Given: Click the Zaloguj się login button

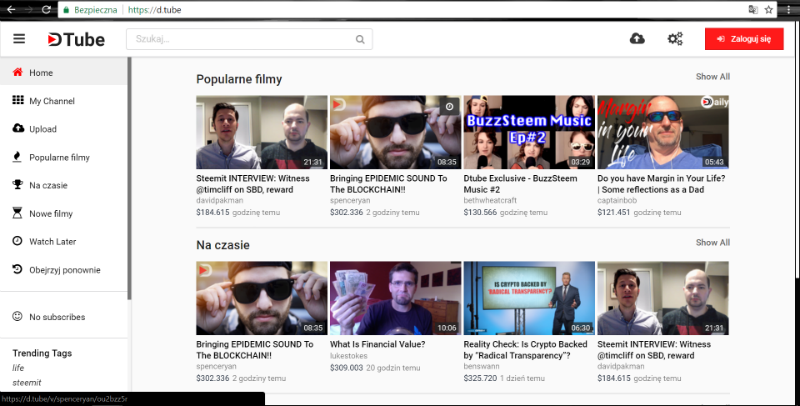Looking at the screenshot, I should click(744, 39).
